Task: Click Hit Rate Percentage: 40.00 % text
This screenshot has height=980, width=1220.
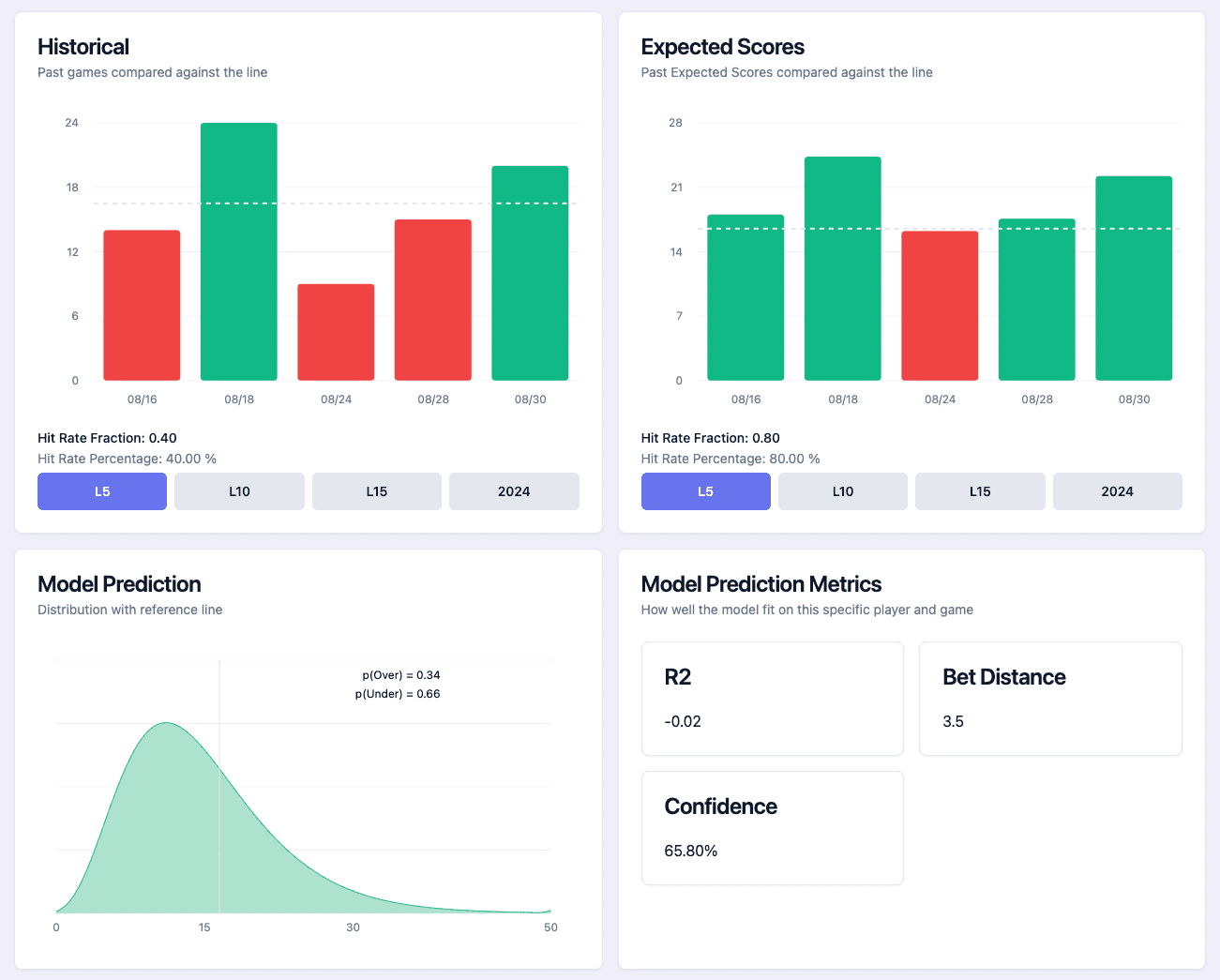Action: (128, 459)
